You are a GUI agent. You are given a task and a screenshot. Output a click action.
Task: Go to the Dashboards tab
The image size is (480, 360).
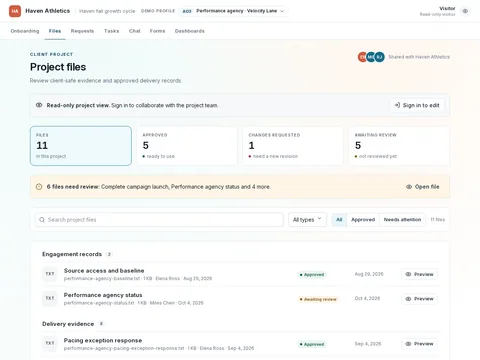[x=190, y=31]
